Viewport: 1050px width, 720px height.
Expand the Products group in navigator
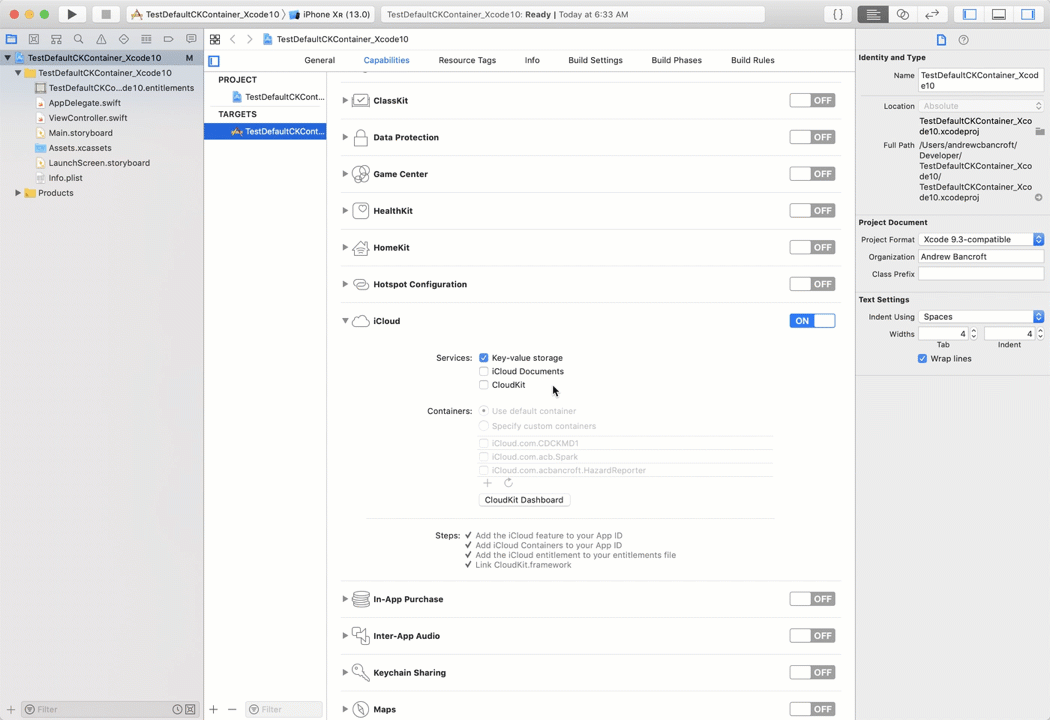17,193
